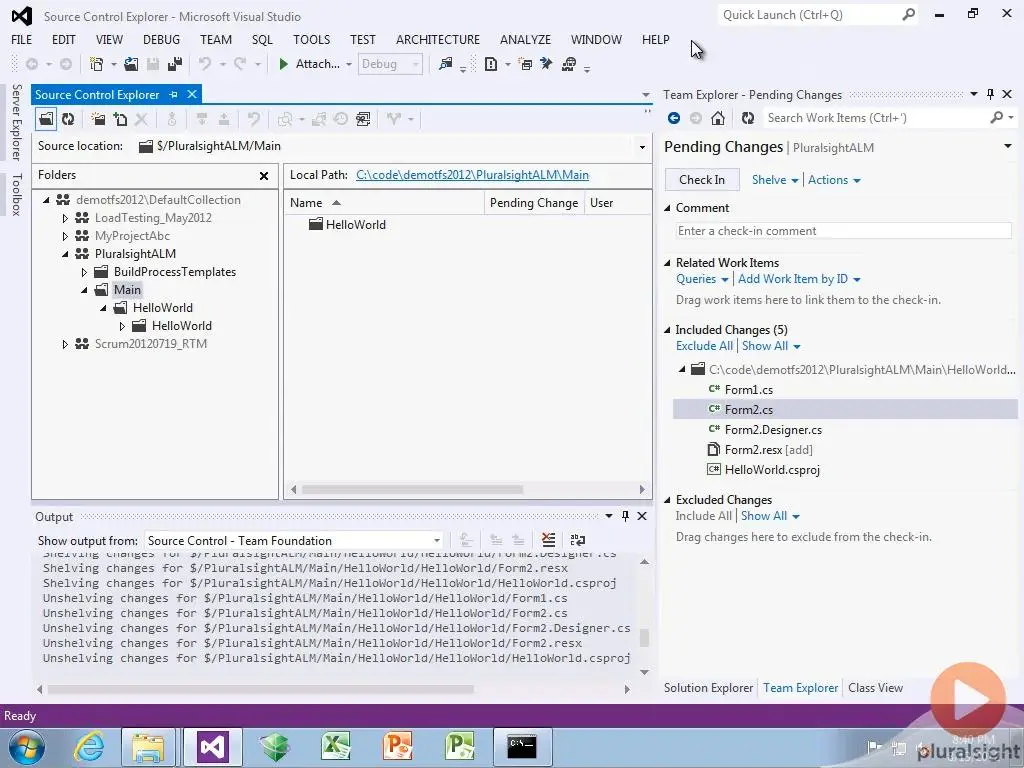The width and height of the screenshot is (1024, 768).
Task: Switch to Solution Explorer tab
Action: tap(708, 688)
